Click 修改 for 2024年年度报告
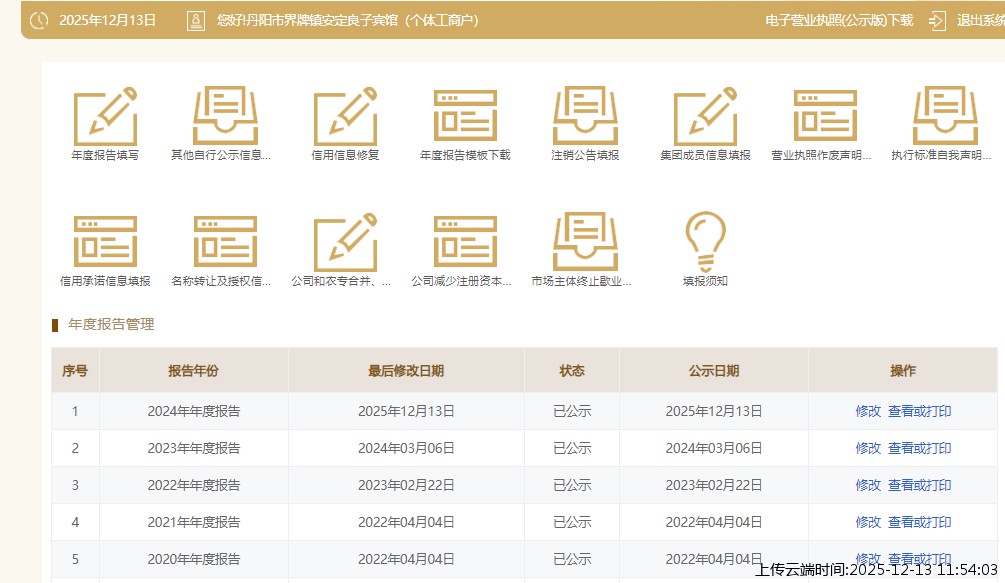Viewport: 1005px width, 583px height. (868, 411)
